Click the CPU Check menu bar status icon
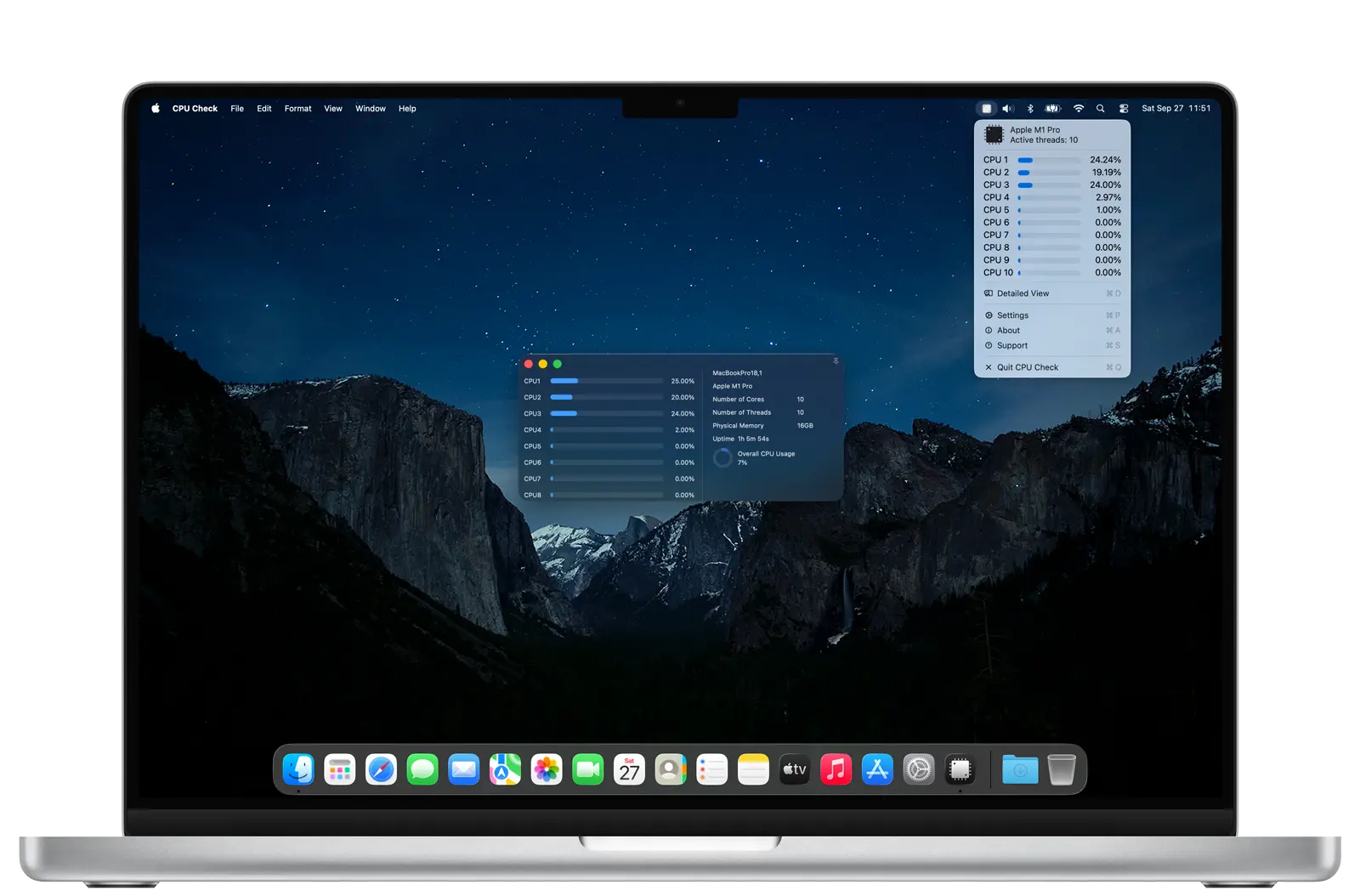This screenshot has width=1360, height=896. pos(986,109)
